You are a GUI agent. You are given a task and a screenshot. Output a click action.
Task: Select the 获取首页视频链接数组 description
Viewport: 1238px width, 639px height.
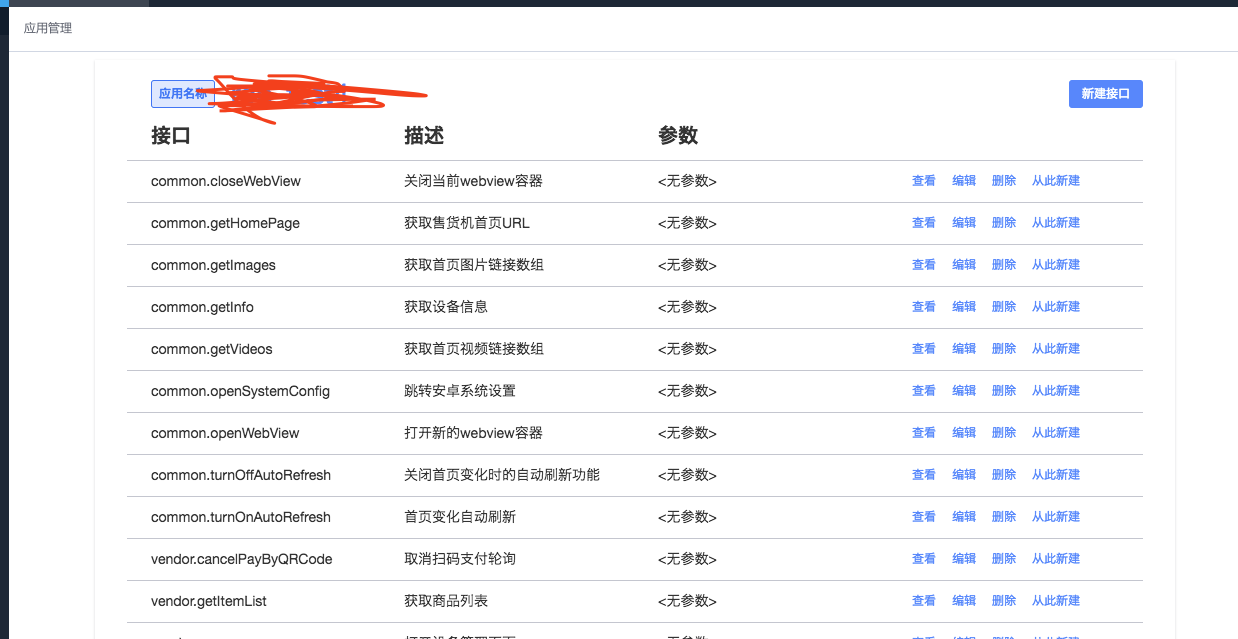point(474,349)
